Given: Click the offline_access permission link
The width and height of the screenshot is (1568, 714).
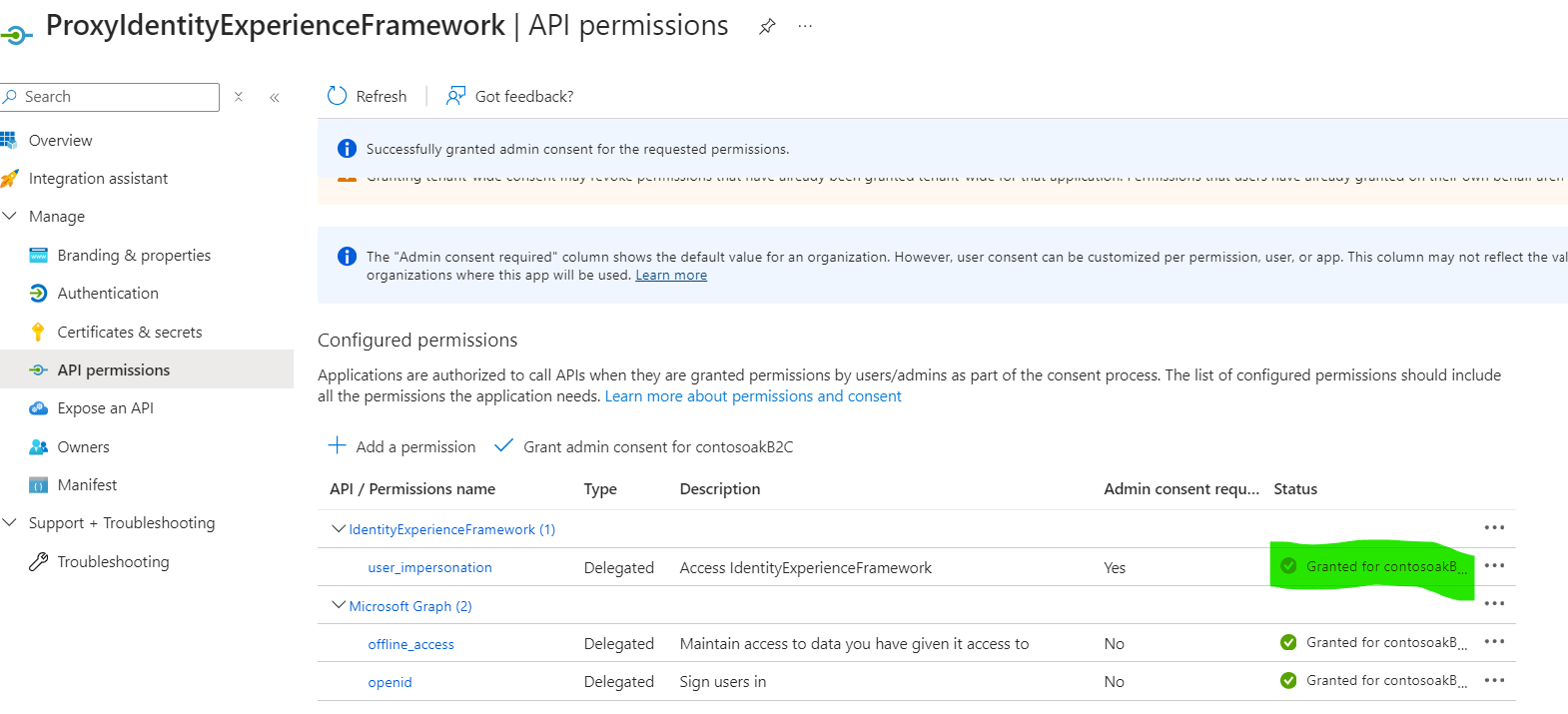Looking at the screenshot, I should 410,644.
